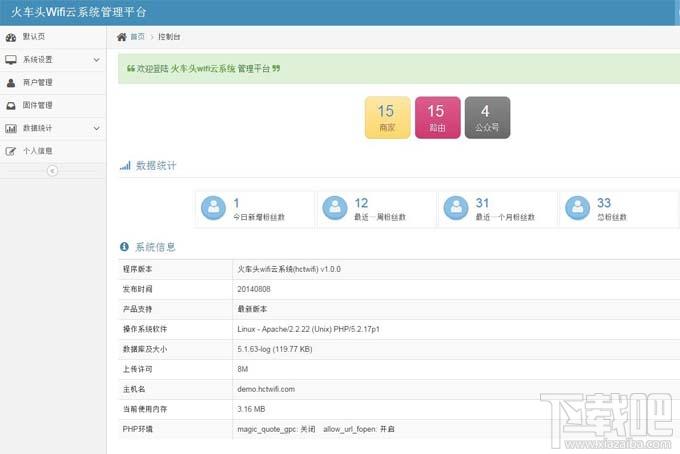Click the green welcome message banner

tap(399, 69)
